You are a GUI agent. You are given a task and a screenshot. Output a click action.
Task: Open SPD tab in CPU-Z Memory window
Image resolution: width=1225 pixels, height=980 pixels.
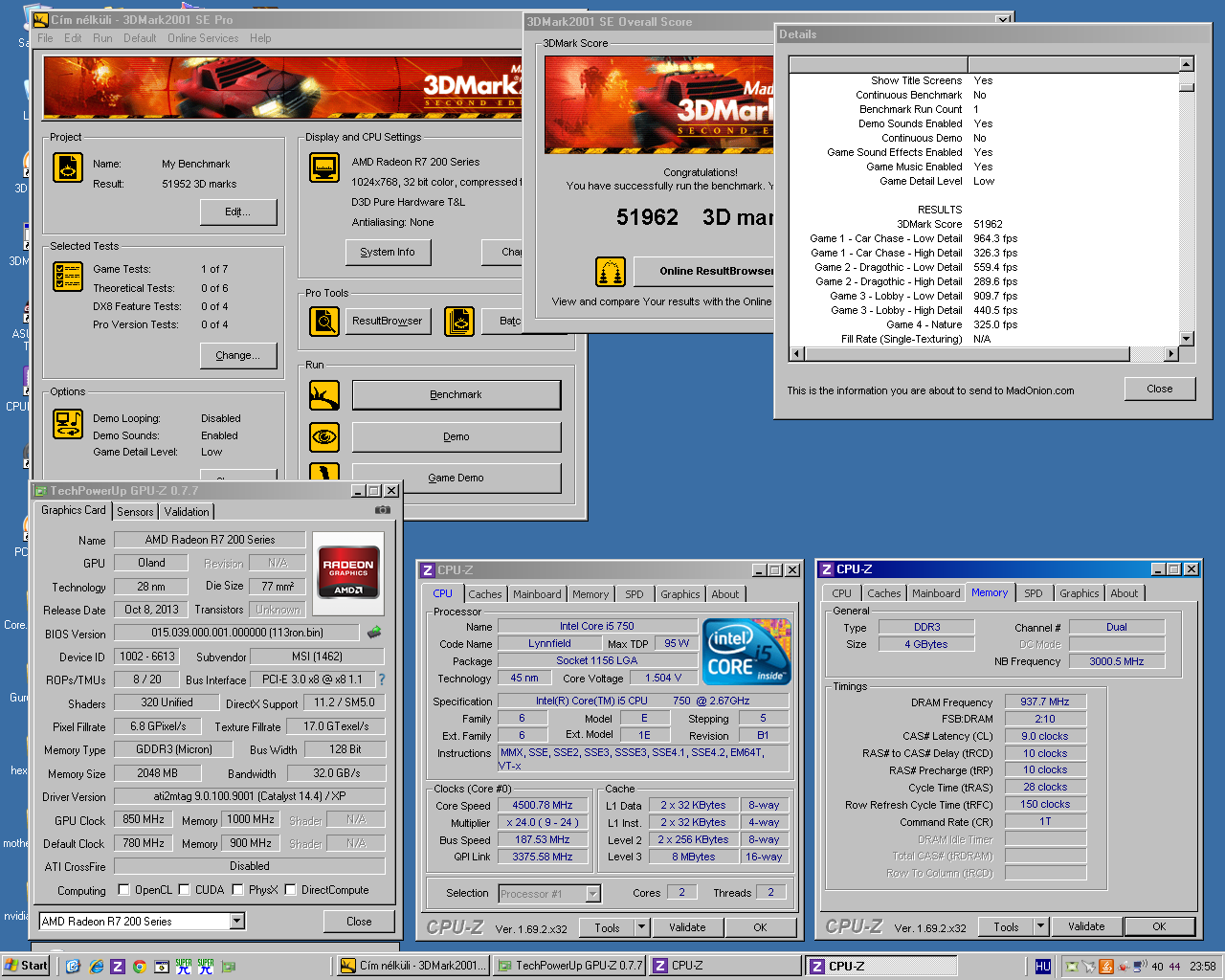click(x=1034, y=593)
